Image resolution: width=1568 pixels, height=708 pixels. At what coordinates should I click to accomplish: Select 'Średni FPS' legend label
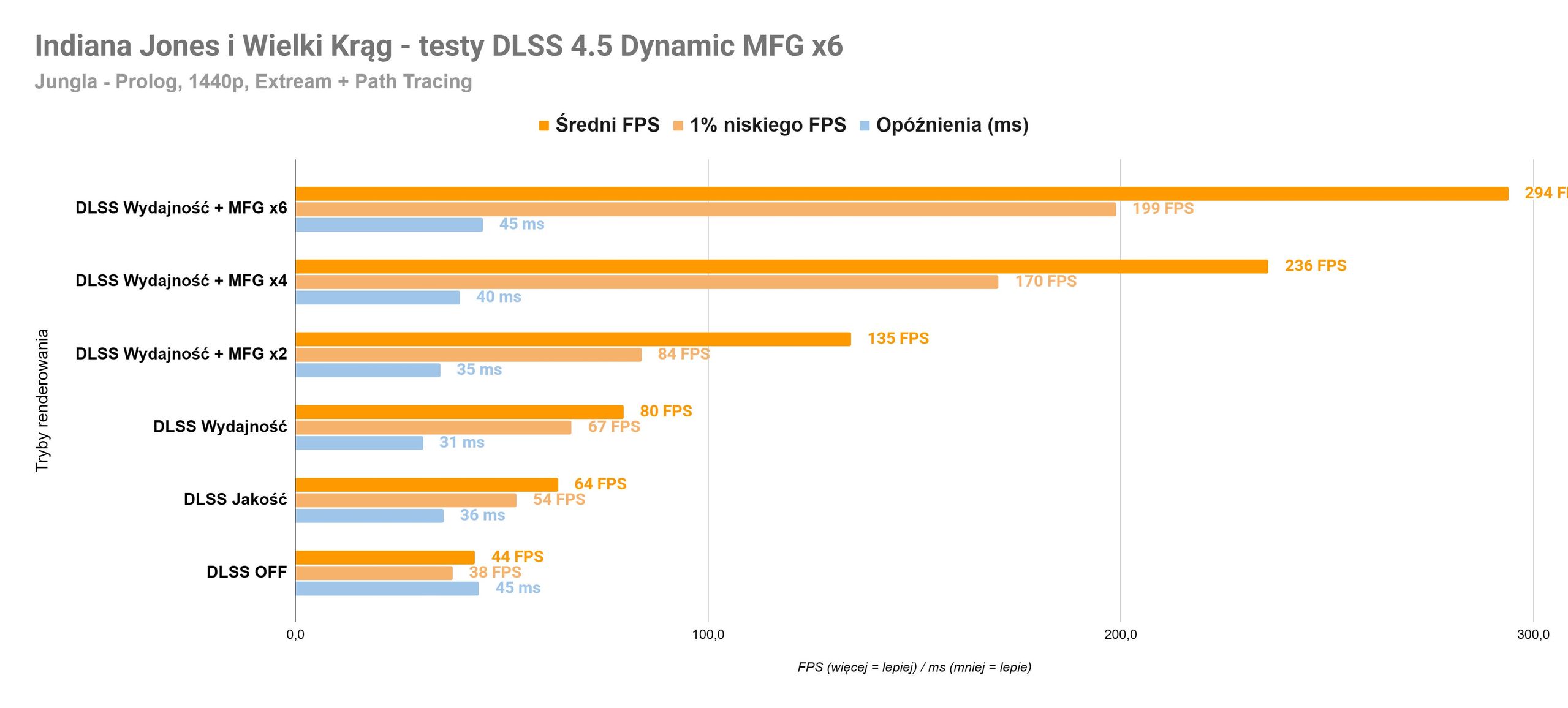[x=607, y=125]
